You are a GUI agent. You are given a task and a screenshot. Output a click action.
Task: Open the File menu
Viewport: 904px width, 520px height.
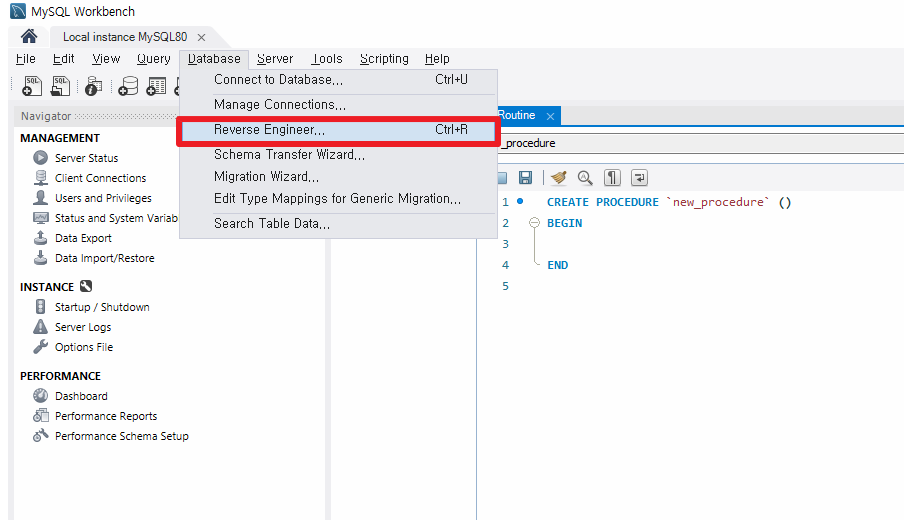point(26,59)
